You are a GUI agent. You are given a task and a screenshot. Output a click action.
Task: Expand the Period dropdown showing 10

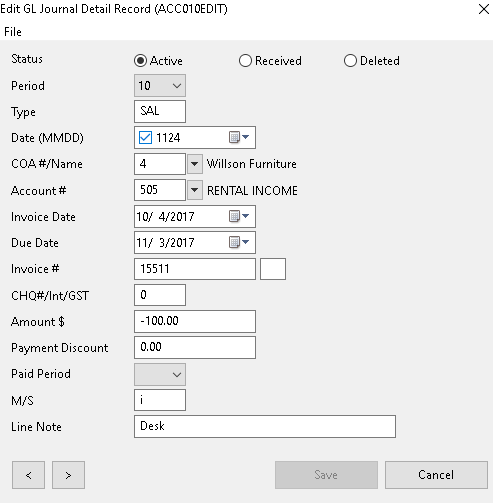pyautogui.click(x=160, y=86)
